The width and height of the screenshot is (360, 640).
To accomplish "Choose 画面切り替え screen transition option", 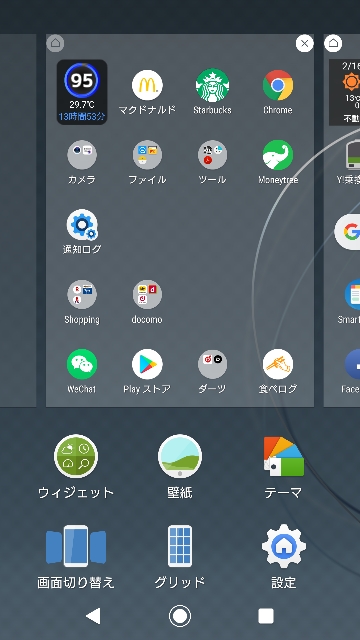I will coord(76,546).
